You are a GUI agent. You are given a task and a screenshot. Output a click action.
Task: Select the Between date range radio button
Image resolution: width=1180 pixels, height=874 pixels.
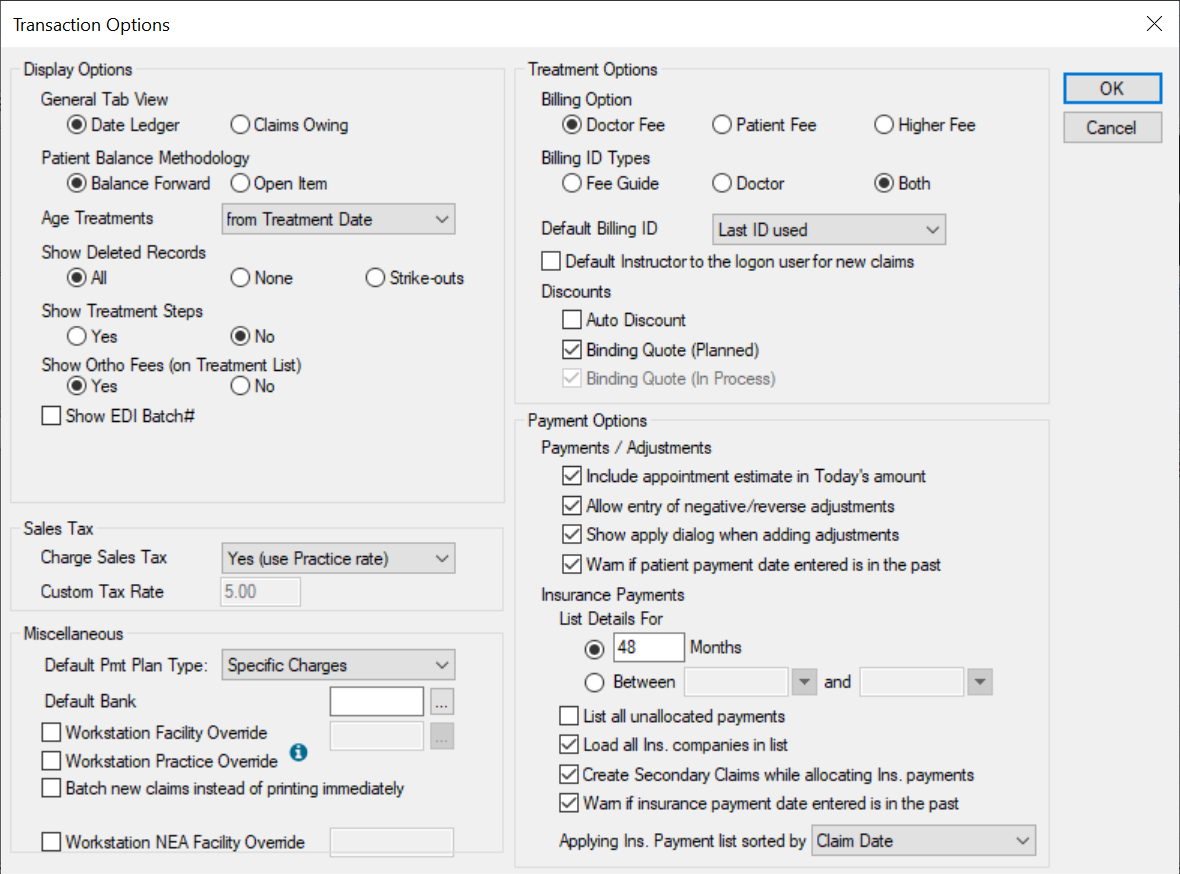click(595, 683)
